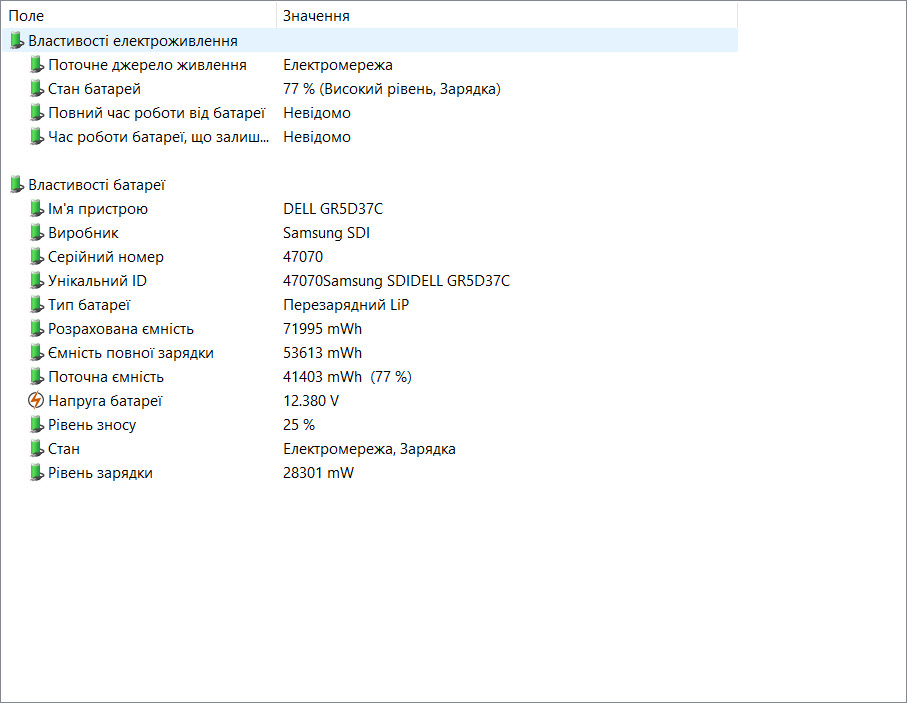Select the 'Серійний номер' label
Screen dimensions: 907x703
click(106, 257)
